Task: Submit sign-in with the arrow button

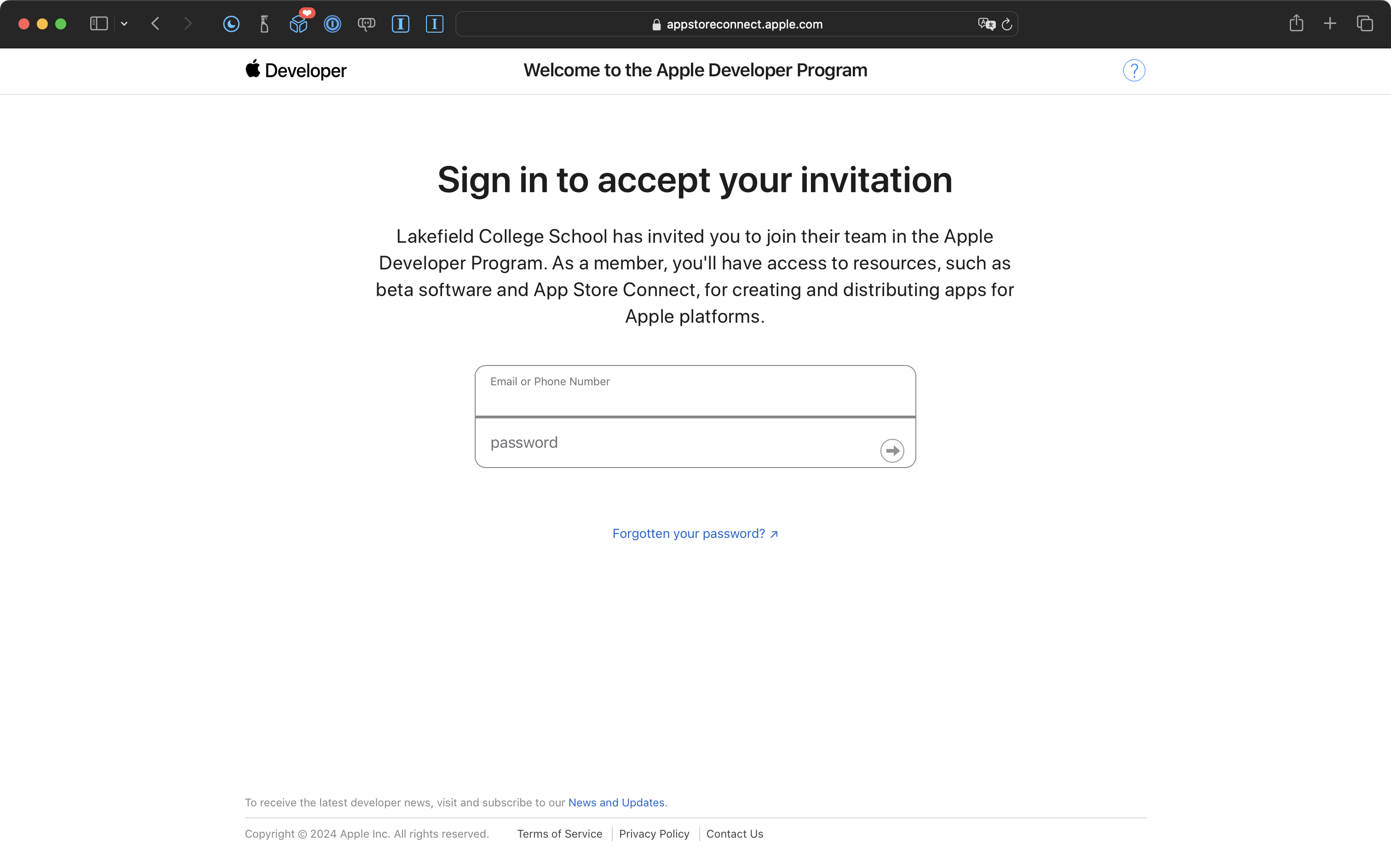Action: 892,451
